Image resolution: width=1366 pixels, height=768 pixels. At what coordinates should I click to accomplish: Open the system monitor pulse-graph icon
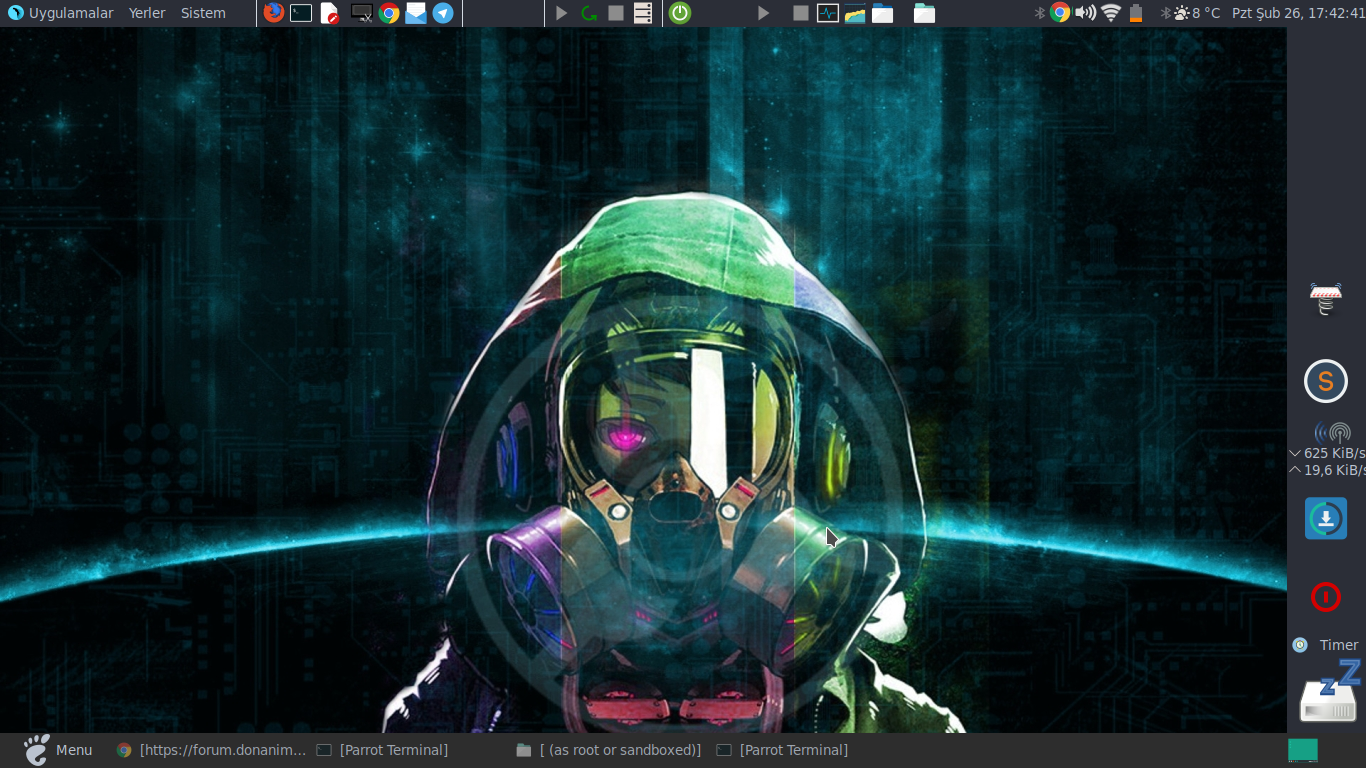point(827,13)
